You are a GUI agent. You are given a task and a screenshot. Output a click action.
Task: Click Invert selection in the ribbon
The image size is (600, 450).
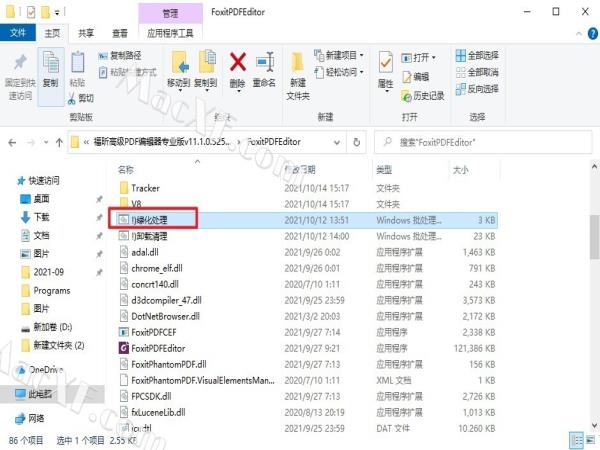(477, 89)
